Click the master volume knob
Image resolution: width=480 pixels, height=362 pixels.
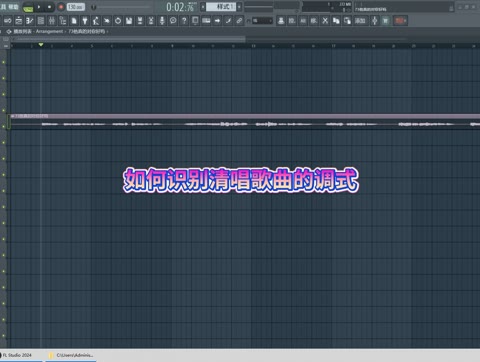(94, 7)
